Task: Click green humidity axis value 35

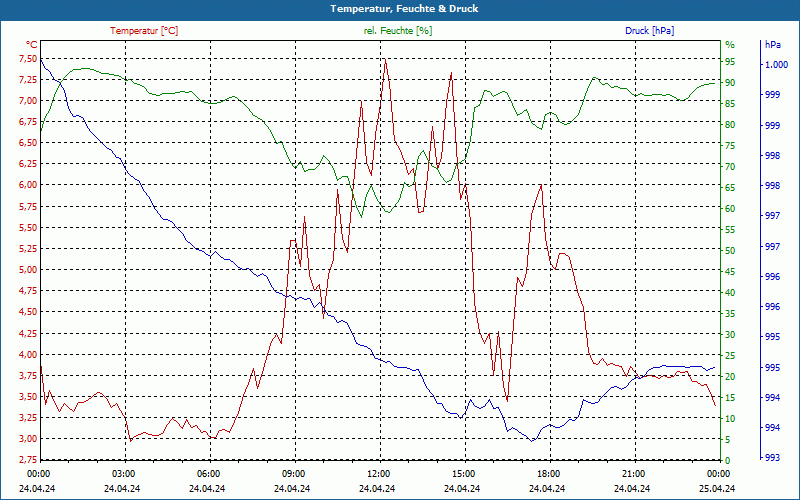Action: pyautogui.click(x=730, y=314)
